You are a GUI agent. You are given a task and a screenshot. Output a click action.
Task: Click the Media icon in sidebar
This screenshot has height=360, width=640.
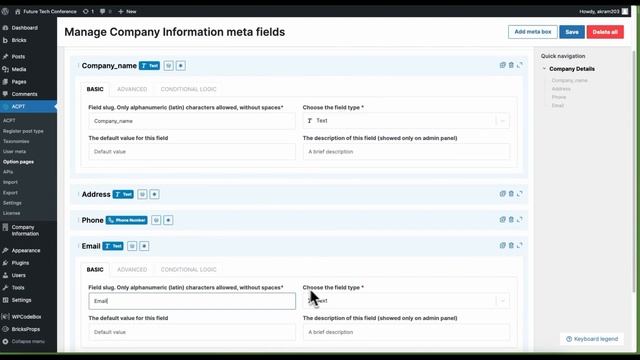(x=5, y=69)
